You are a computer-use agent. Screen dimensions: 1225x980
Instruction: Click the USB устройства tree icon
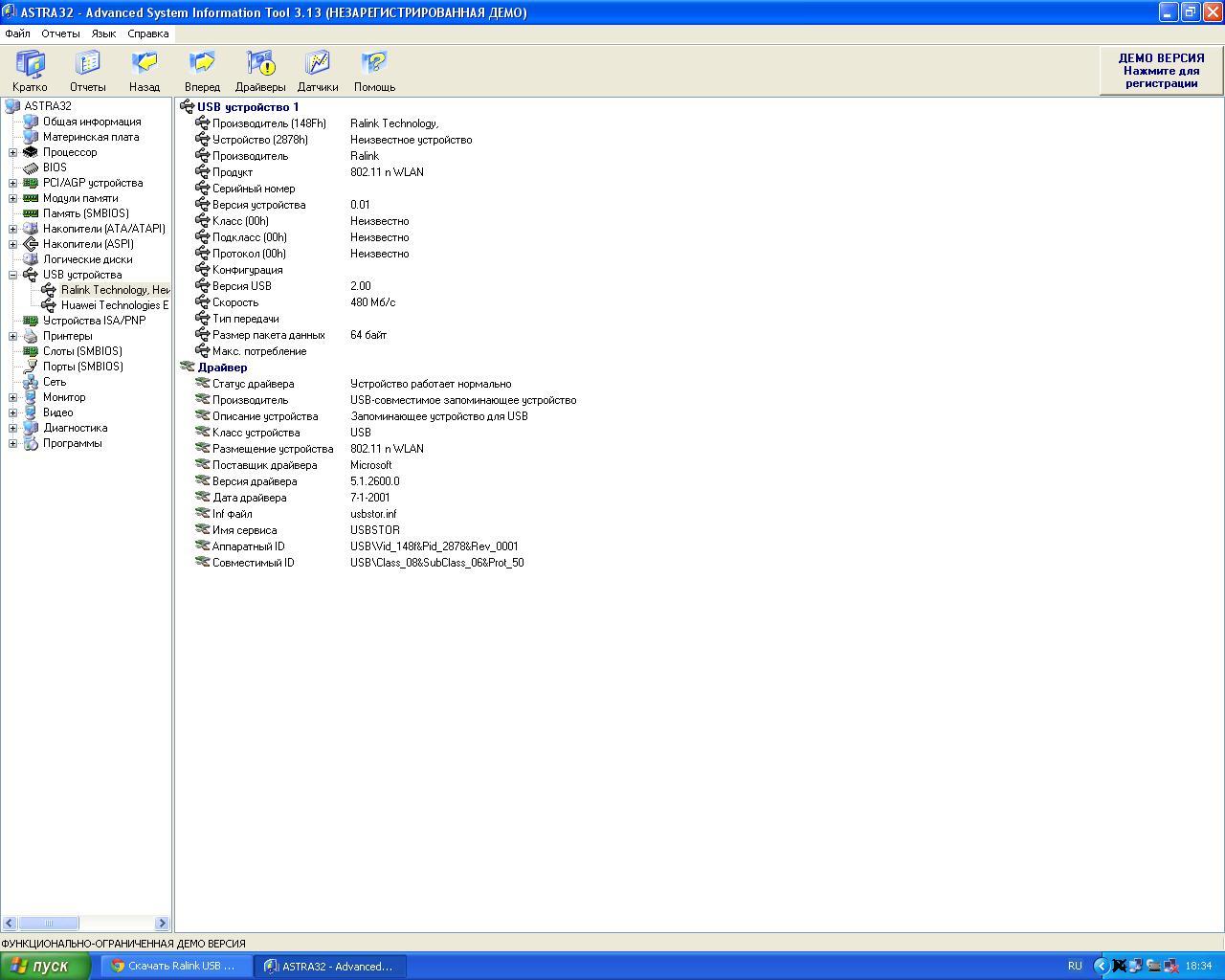(31, 275)
